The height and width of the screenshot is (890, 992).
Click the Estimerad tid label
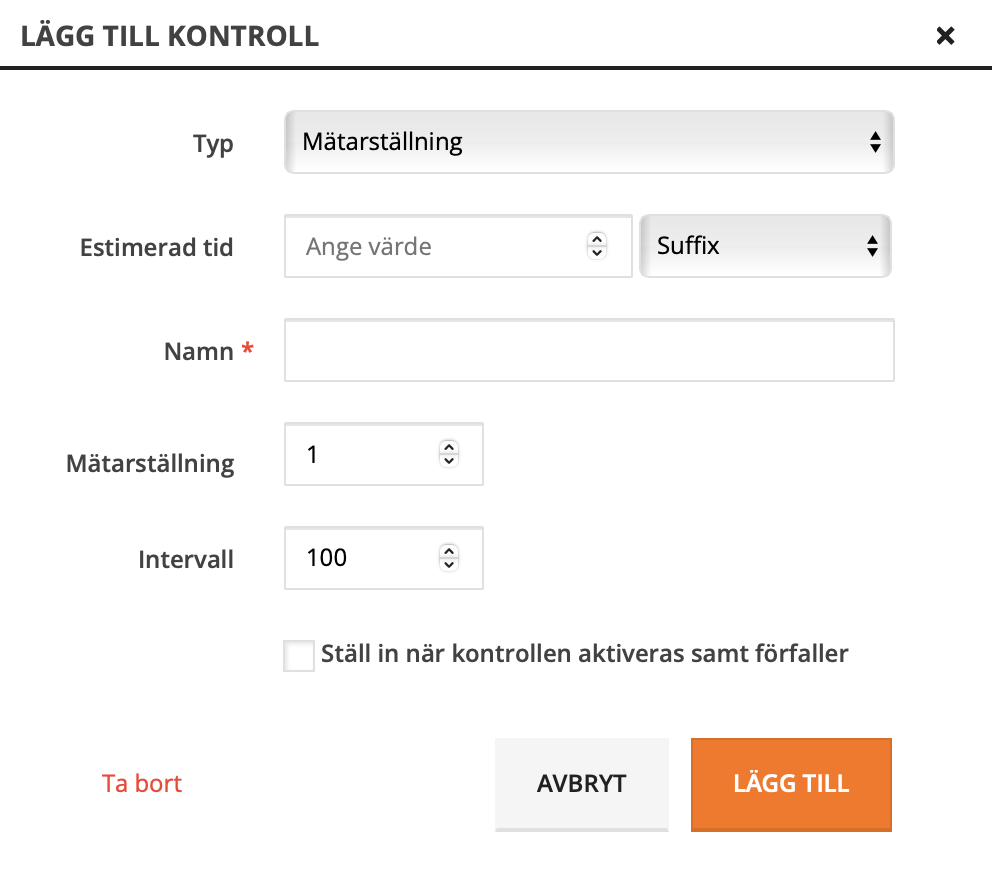pos(156,248)
